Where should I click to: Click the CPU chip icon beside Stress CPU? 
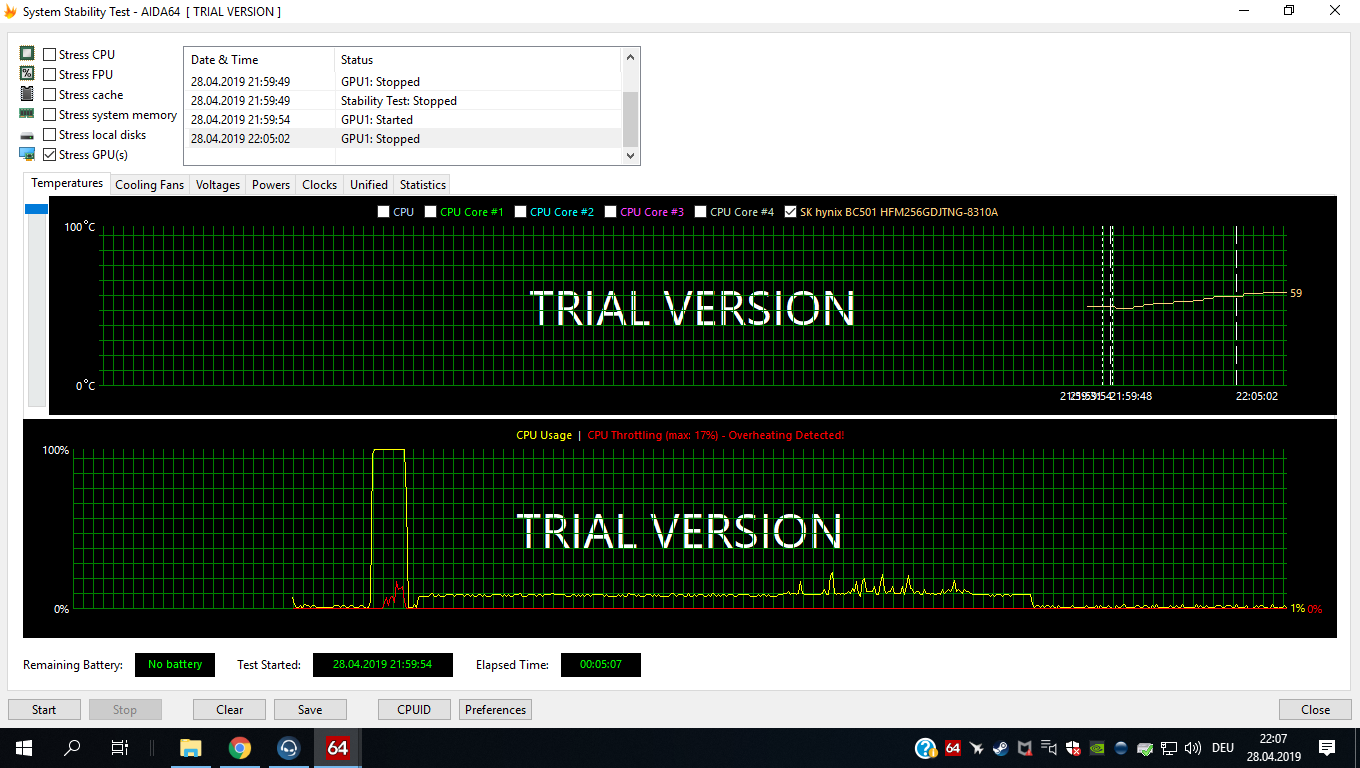(x=27, y=54)
